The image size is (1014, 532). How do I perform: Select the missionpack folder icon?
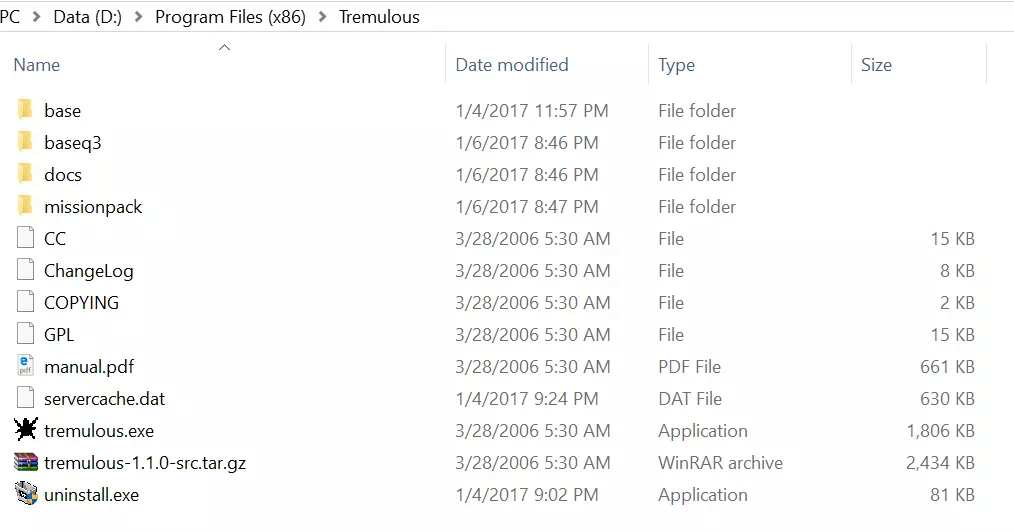[x=26, y=206]
